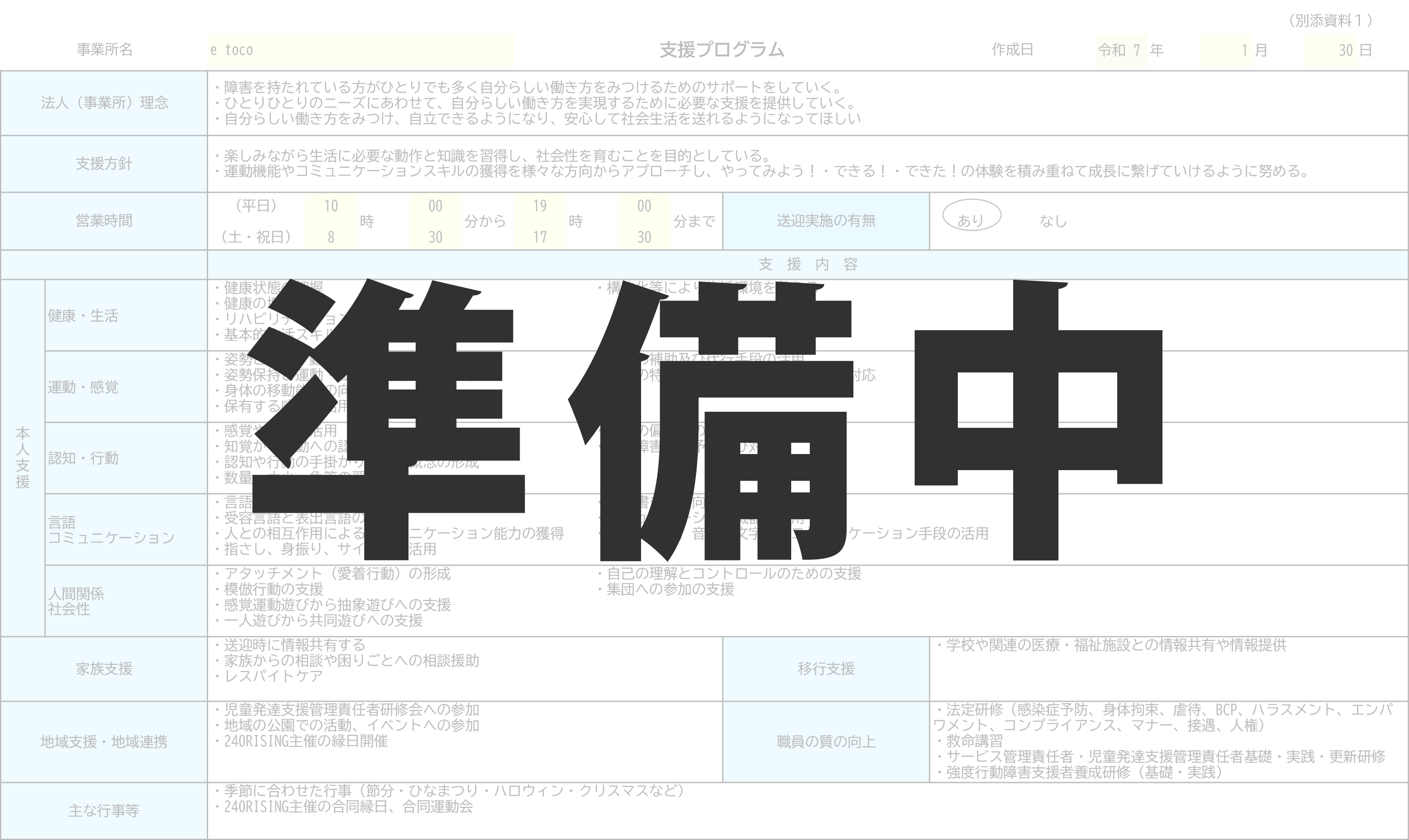Click the 移行支援 header cell
1409x840 pixels.
(826, 668)
